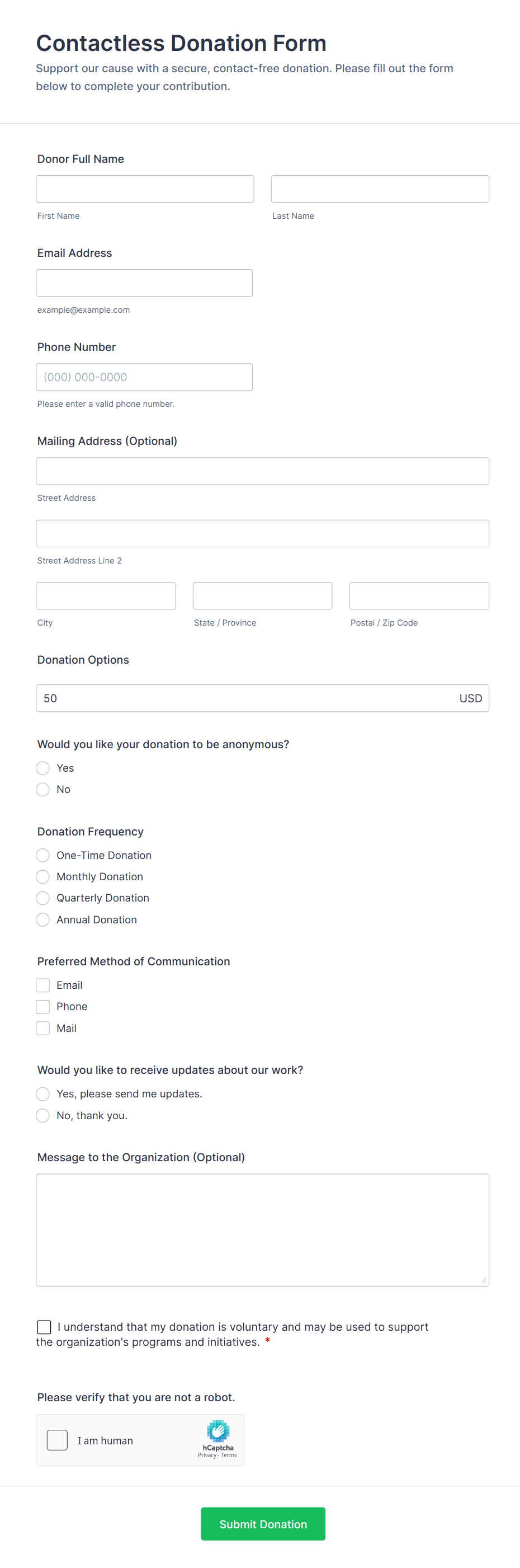The width and height of the screenshot is (520, 1568).
Task: Open the hCaptcha Terms link
Action: [229, 1456]
